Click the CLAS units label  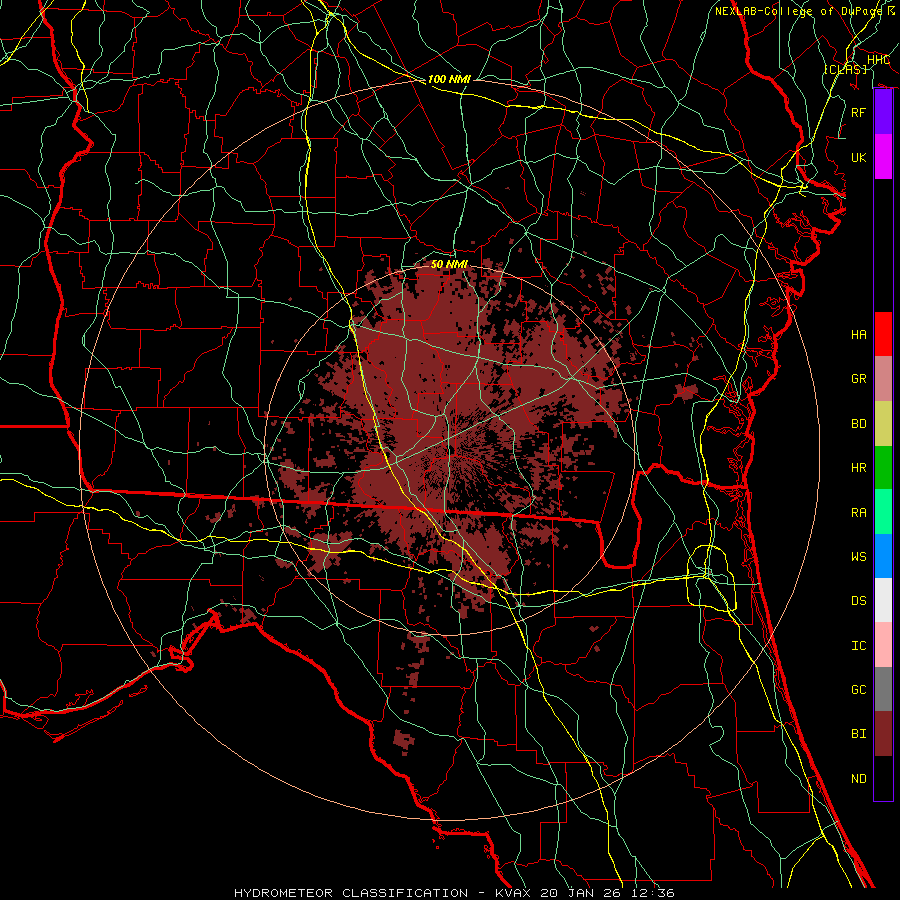pos(845,69)
